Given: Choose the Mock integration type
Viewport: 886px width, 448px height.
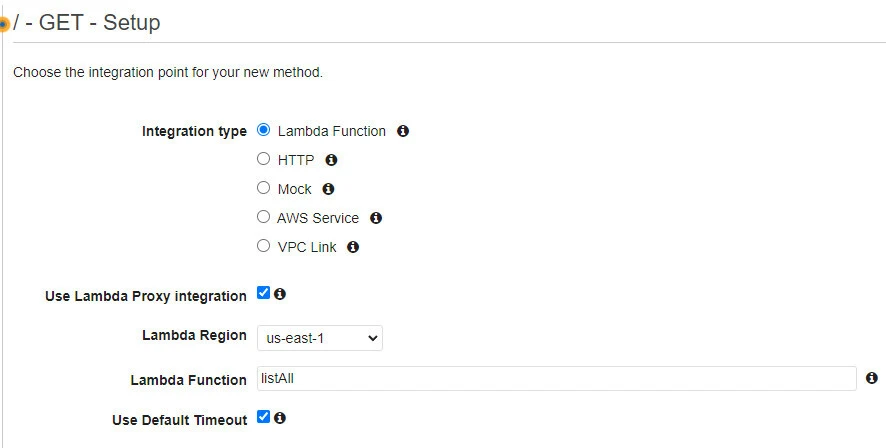Looking at the screenshot, I should pyautogui.click(x=264, y=188).
